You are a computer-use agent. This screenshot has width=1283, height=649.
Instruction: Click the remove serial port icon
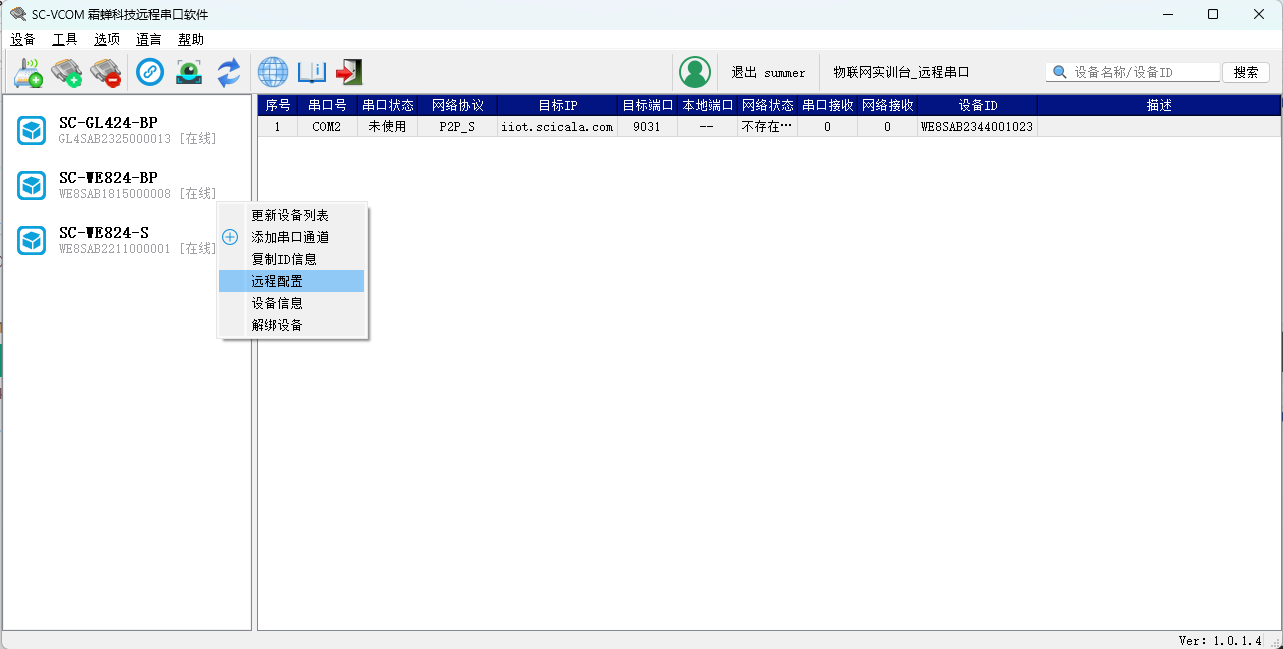(105, 72)
